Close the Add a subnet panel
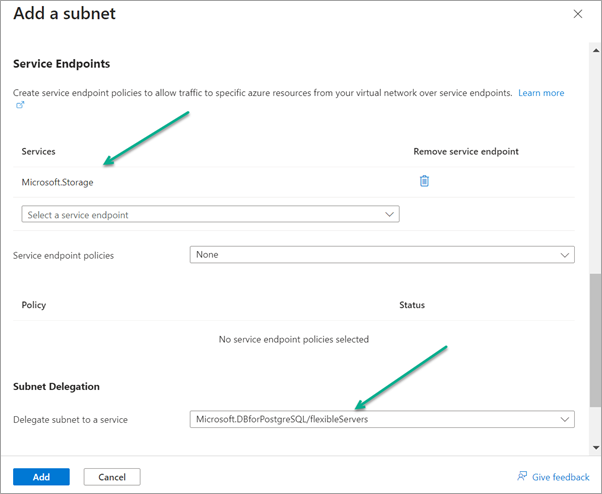 577,14
